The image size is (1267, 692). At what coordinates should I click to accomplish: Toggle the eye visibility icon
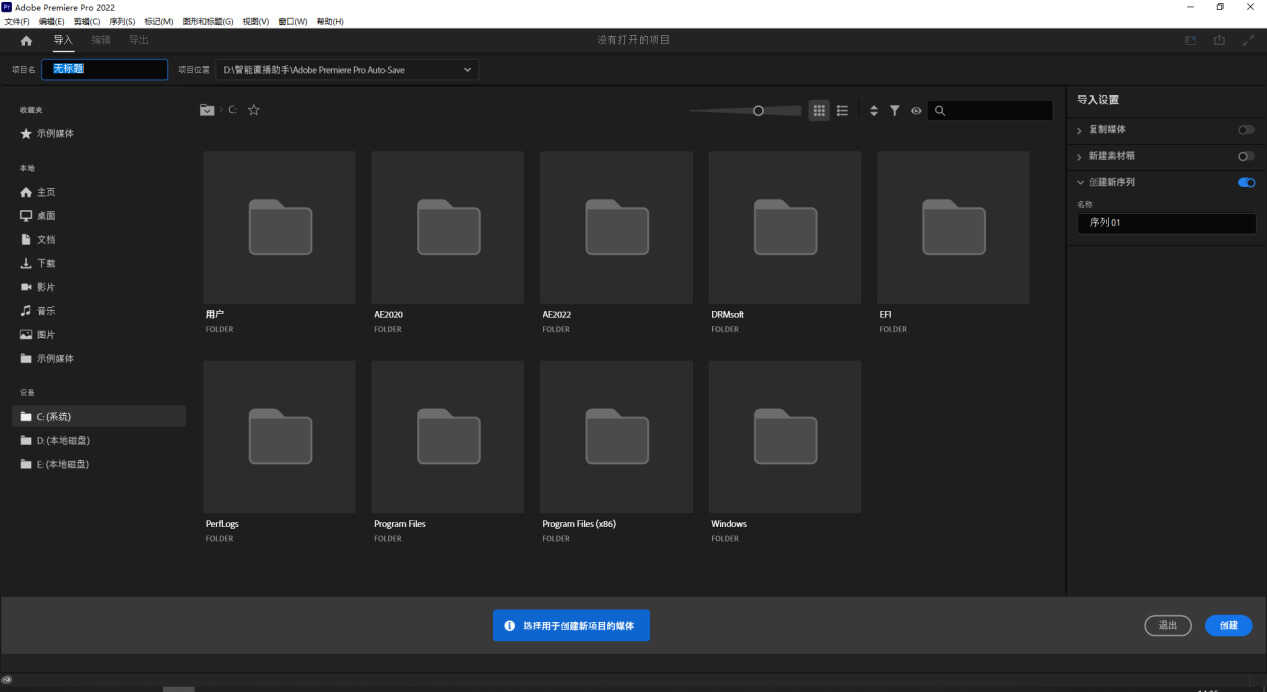tap(916, 111)
